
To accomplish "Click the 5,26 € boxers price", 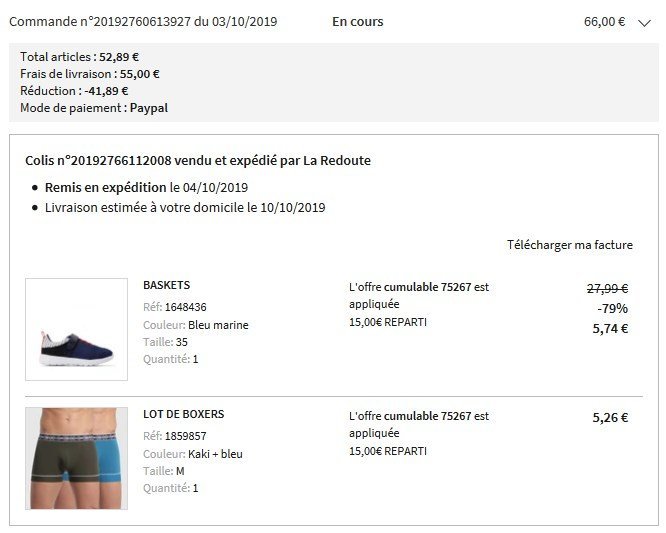I will click(x=610, y=418).
